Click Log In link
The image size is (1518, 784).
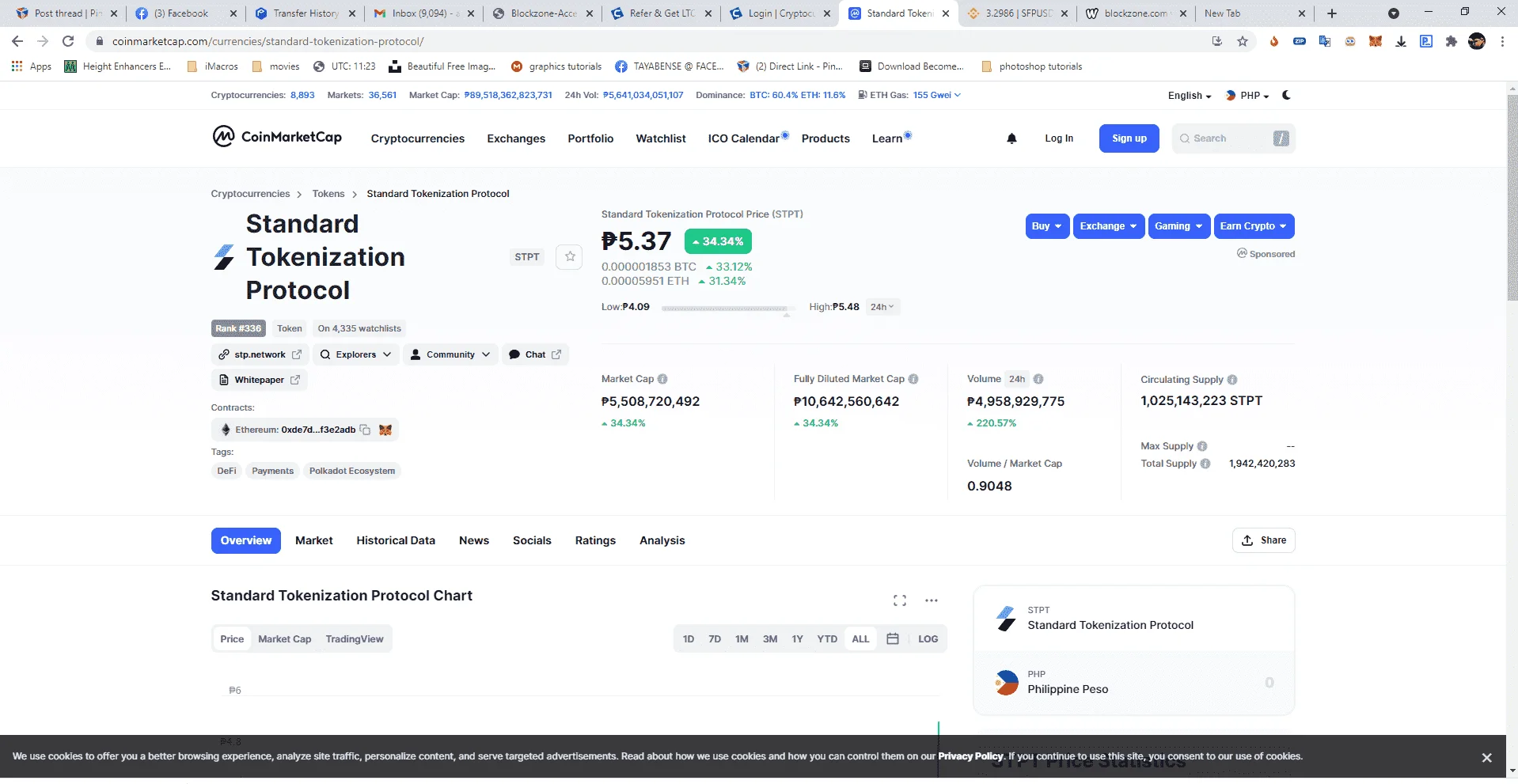point(1059,138)
